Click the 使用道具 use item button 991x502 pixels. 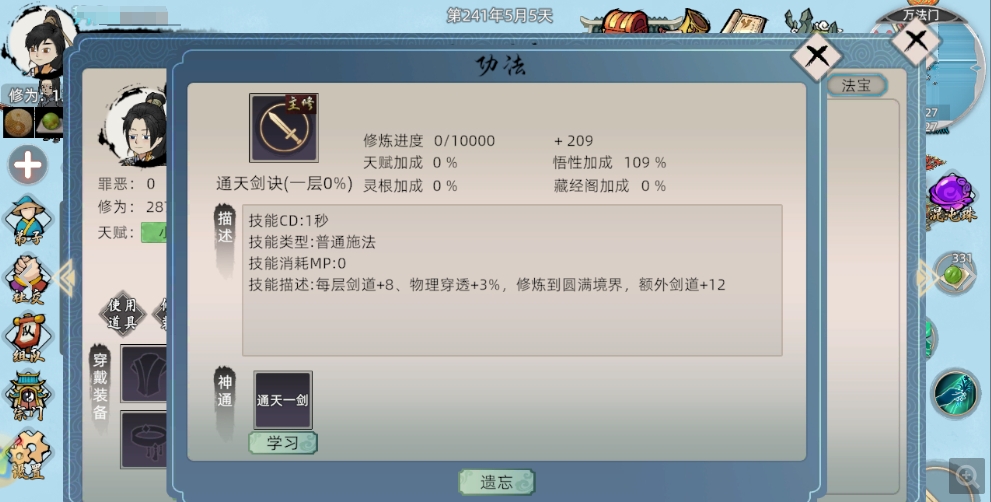point(122,314)
